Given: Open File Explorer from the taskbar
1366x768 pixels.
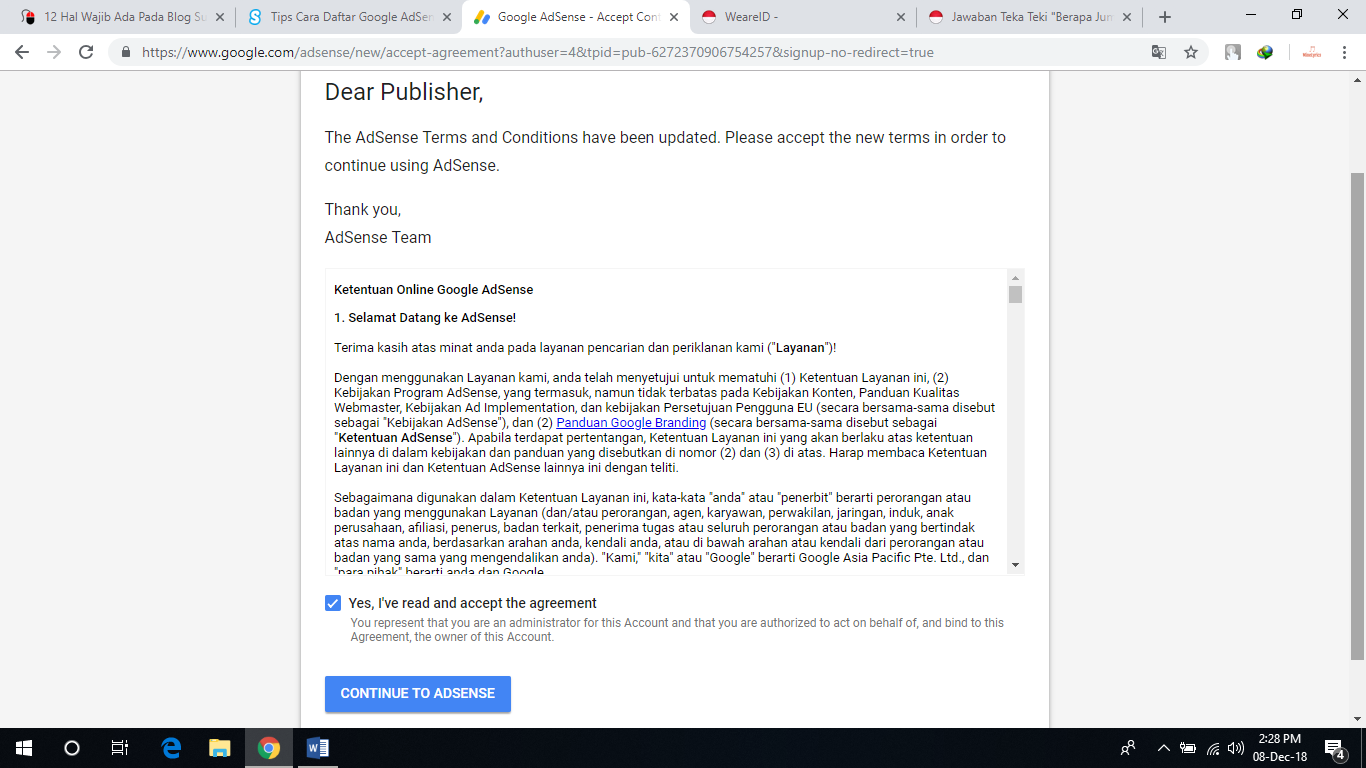Looking at the screenshot, I should [218, 747].
